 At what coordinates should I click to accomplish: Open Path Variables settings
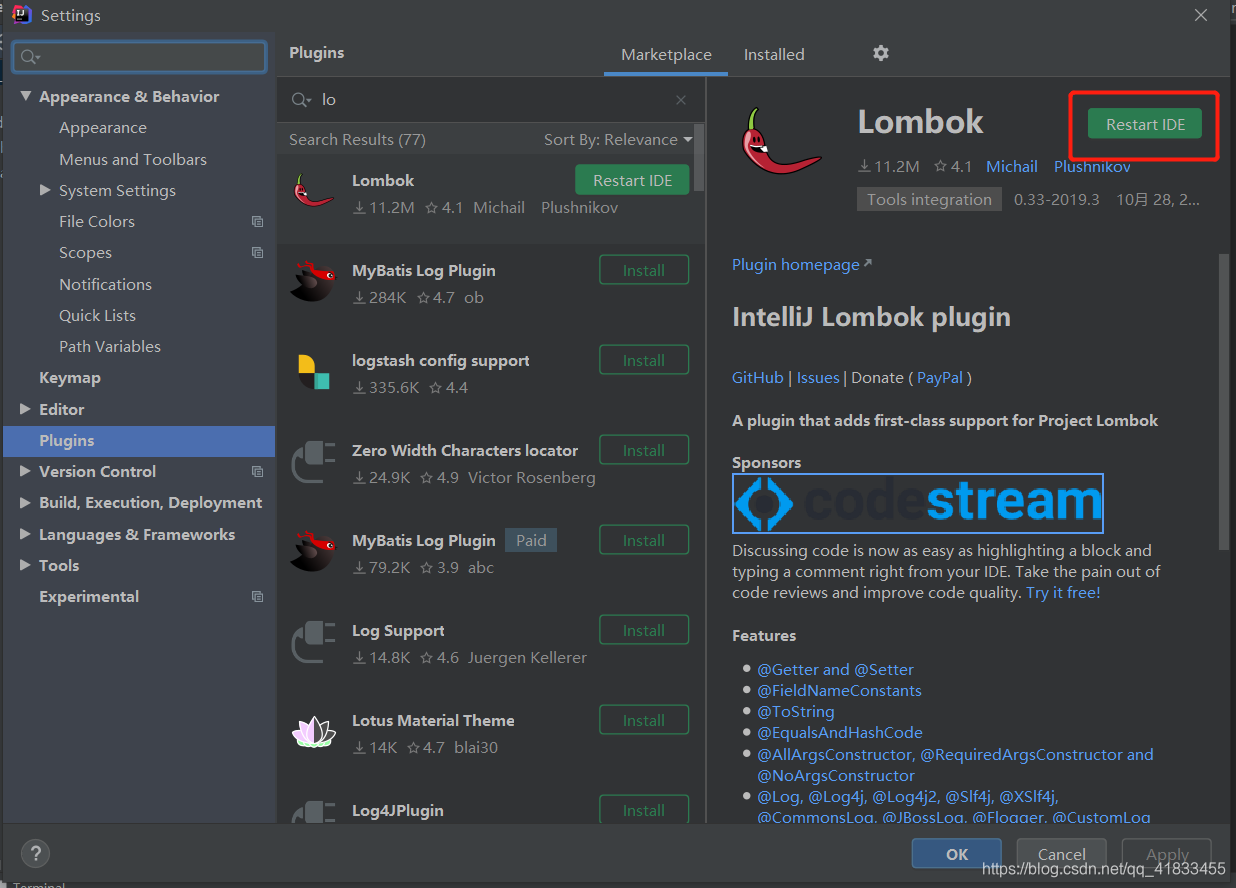pyautogui.click(x=110, y=346)
